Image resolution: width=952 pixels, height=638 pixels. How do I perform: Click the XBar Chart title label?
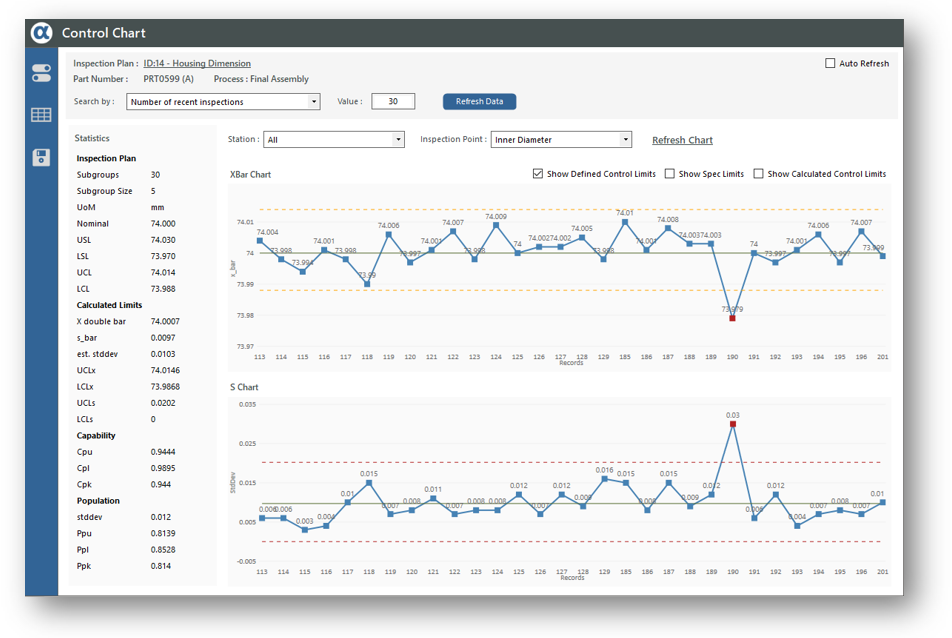pyautogui.click(x=250, y=175)
